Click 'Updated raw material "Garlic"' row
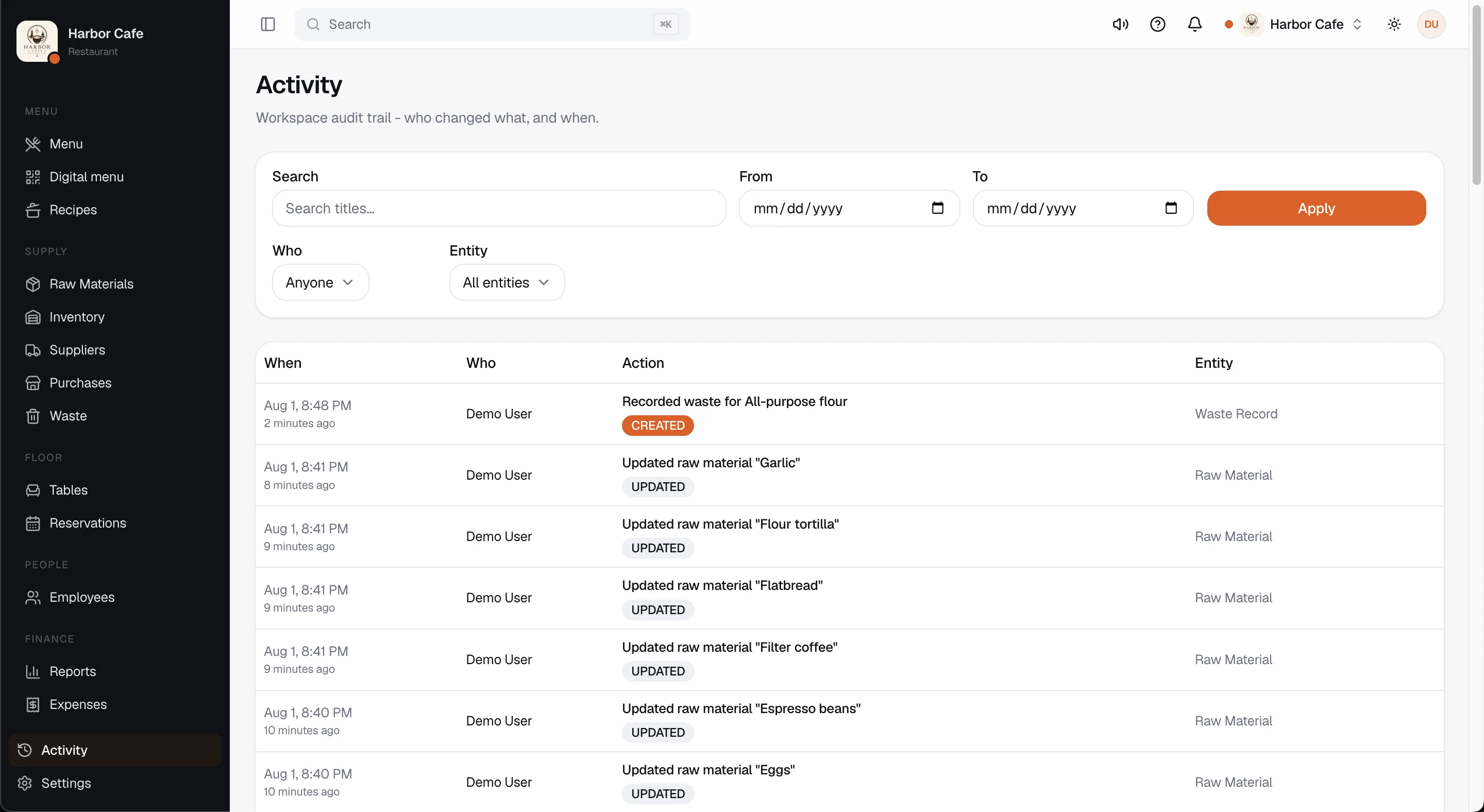 pos(850,475)
